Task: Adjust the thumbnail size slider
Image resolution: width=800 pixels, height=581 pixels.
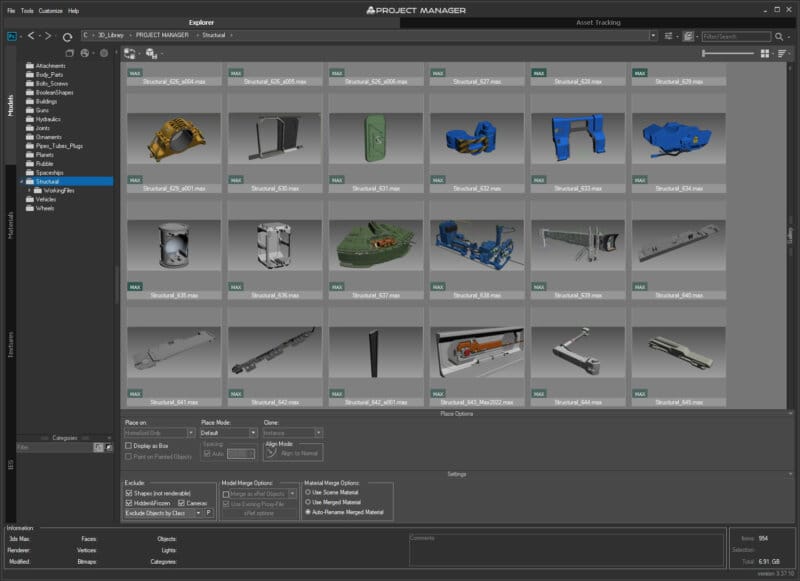Action: point(728,53)
